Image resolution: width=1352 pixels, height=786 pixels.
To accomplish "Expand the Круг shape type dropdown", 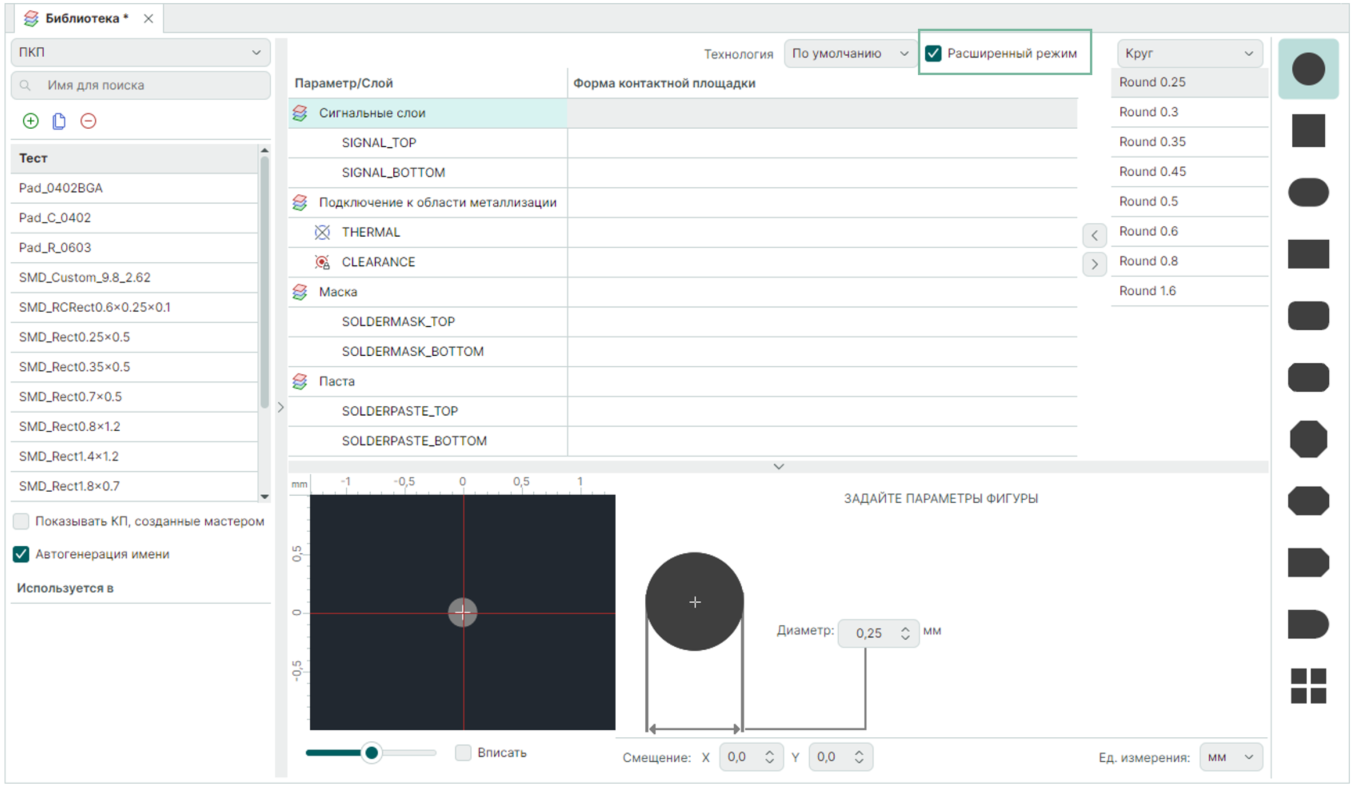I will pyautogui.click(x=1189, y=54).
